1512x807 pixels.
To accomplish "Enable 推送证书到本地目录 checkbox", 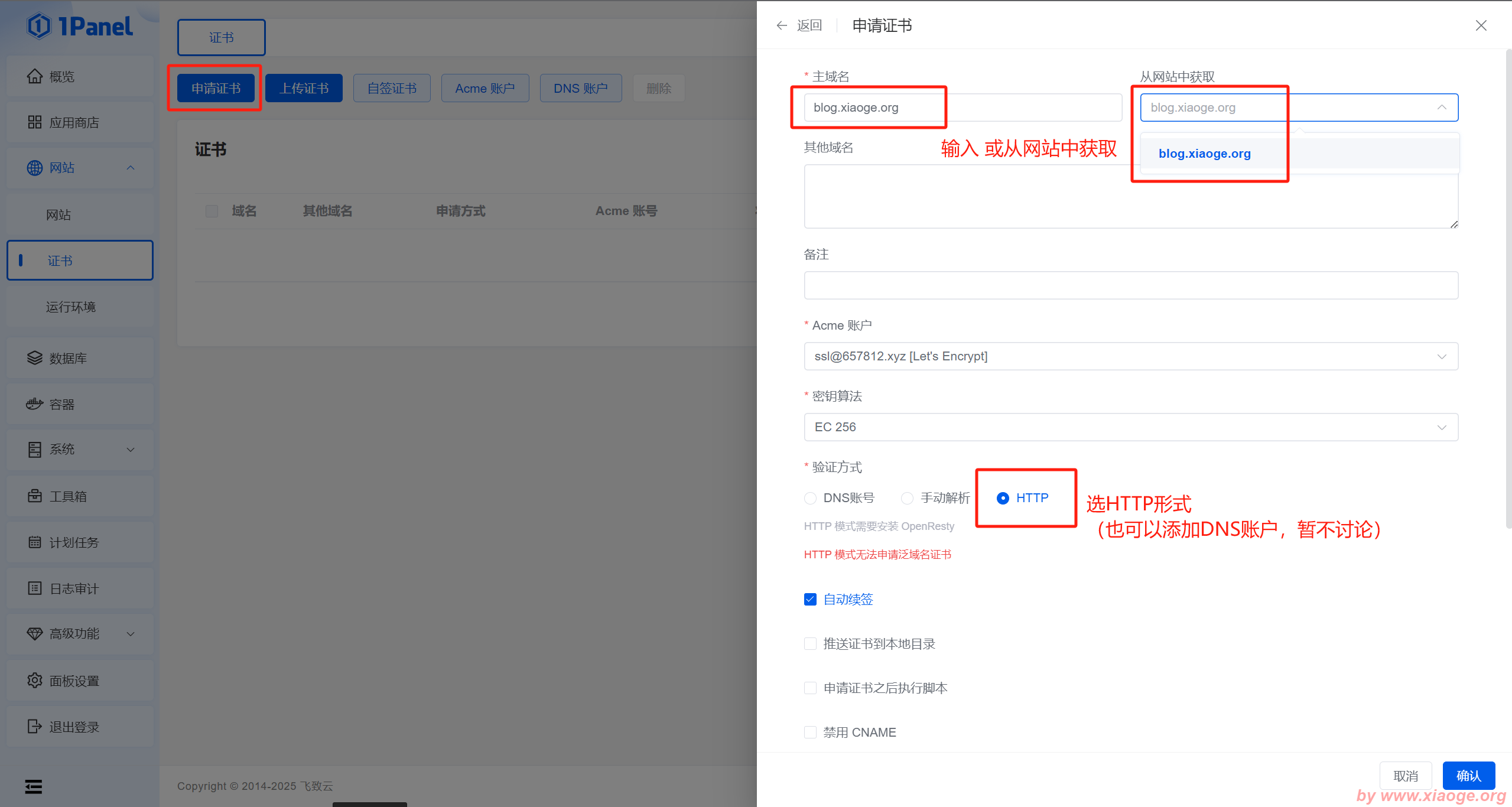I will (x=811, y=644).
